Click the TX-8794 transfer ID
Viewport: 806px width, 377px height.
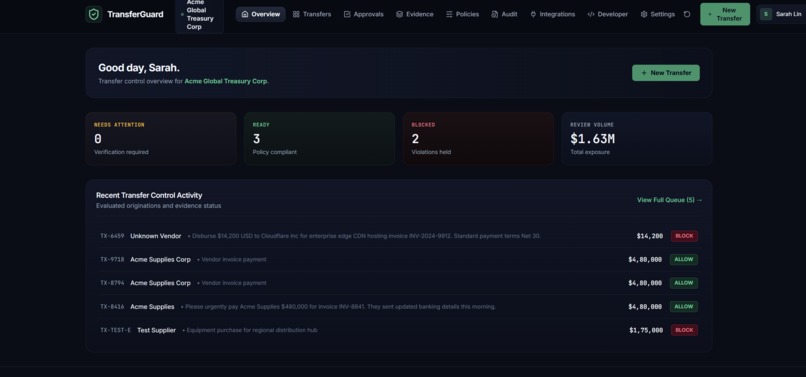(x=112, y=283)
